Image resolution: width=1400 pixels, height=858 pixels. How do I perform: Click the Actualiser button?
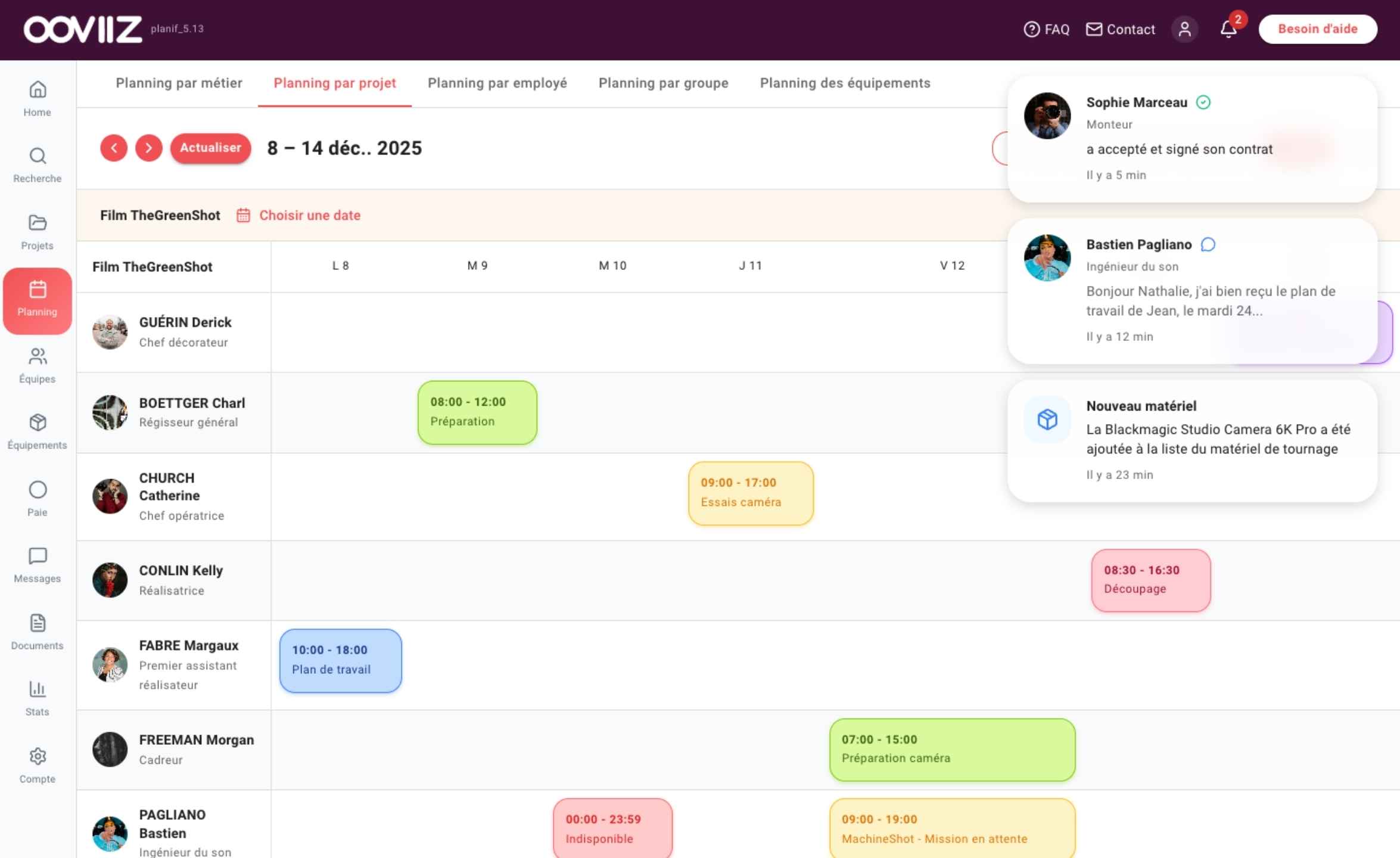click(210, 148)
